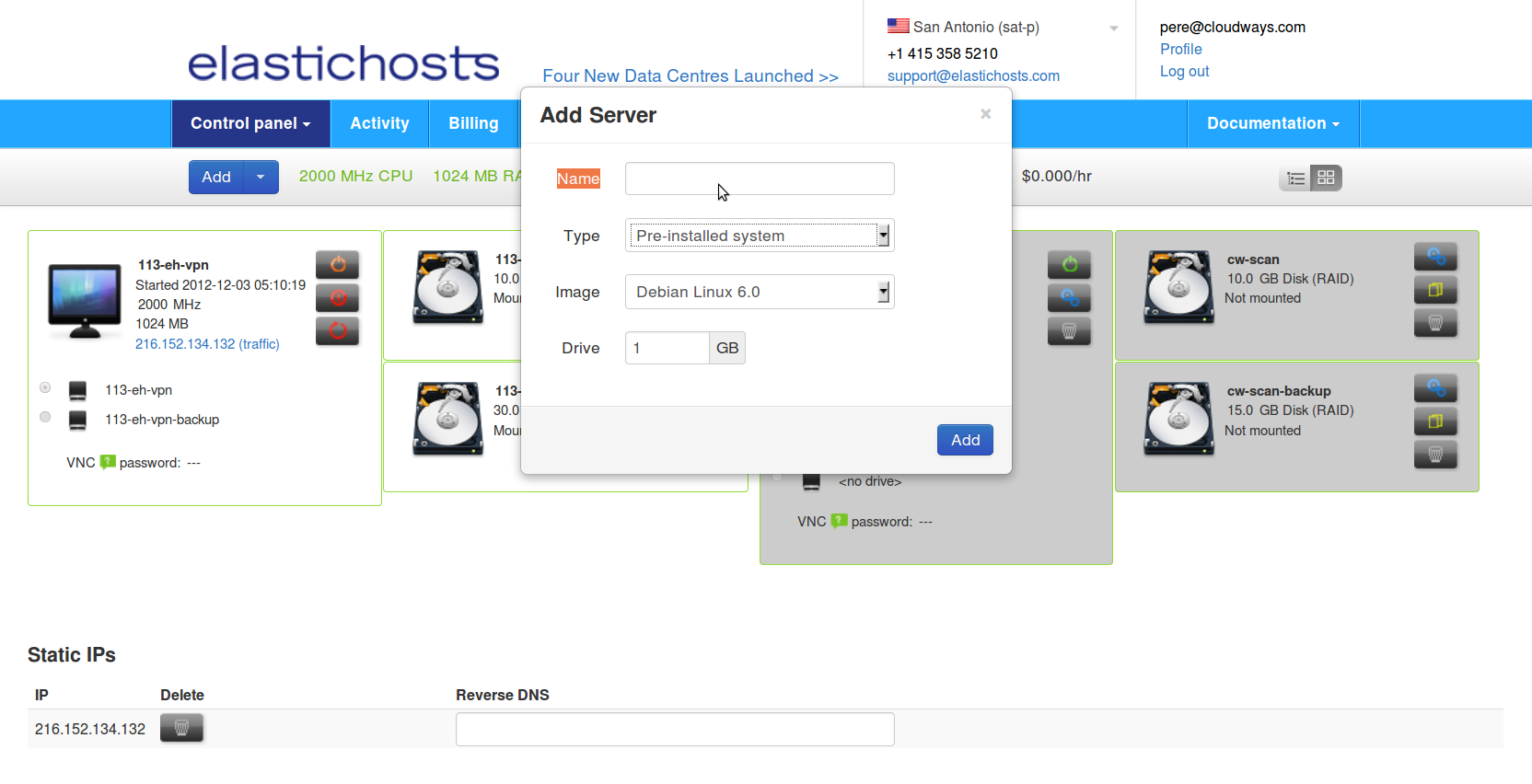Open the Type dropdown showing Pre-installed system
The image size is (1532, 784).
[760, 236]
